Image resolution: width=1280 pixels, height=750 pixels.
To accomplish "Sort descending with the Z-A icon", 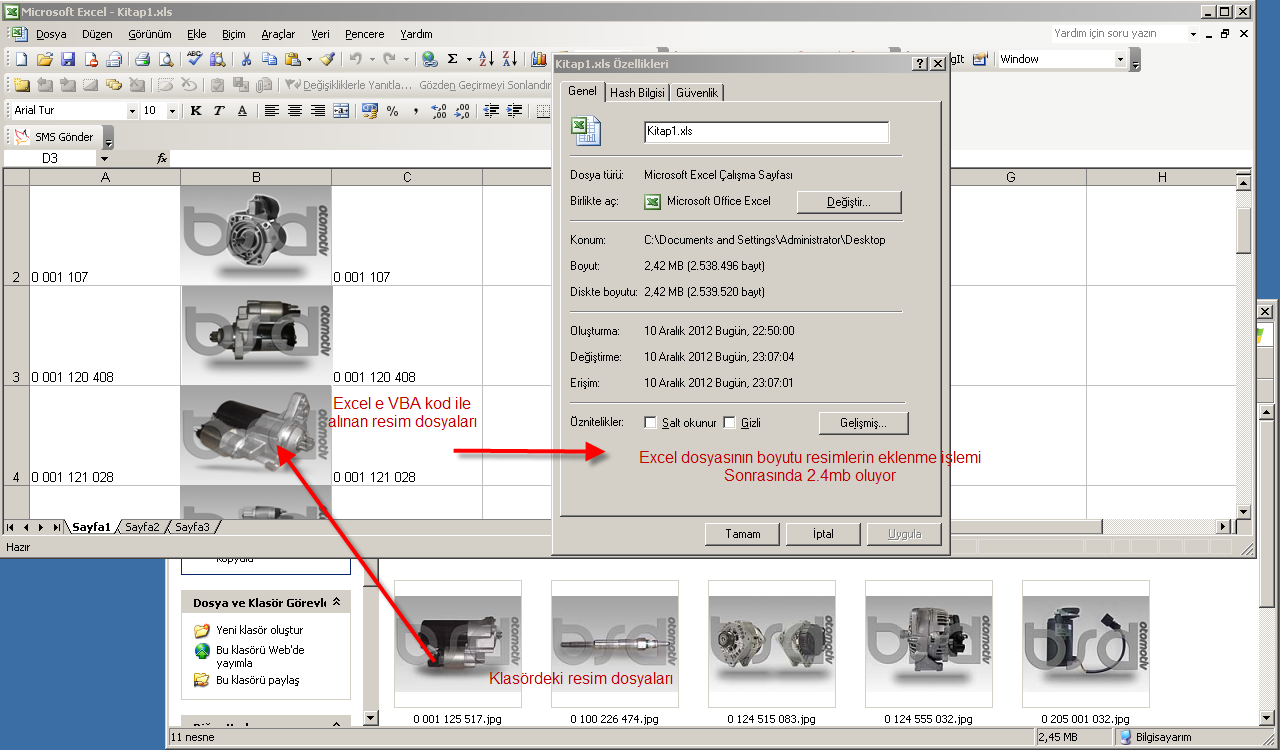I will point(509,59).
